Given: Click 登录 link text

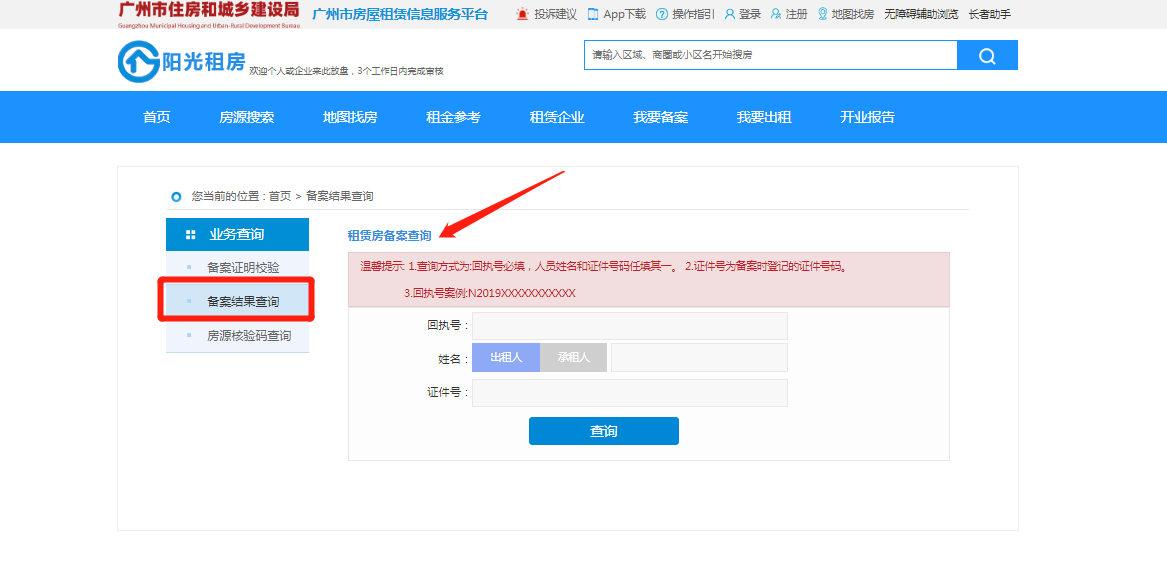Looking at the screenshot, I should (x=750, y=14).
